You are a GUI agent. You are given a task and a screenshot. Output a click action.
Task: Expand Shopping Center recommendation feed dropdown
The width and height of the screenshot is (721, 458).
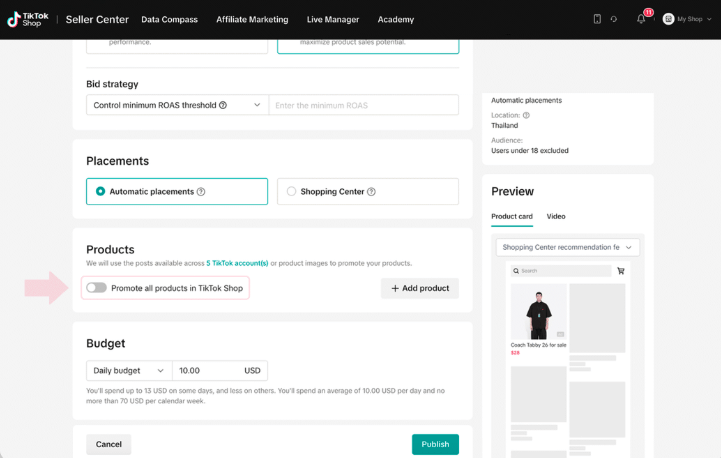pos(567,247)
